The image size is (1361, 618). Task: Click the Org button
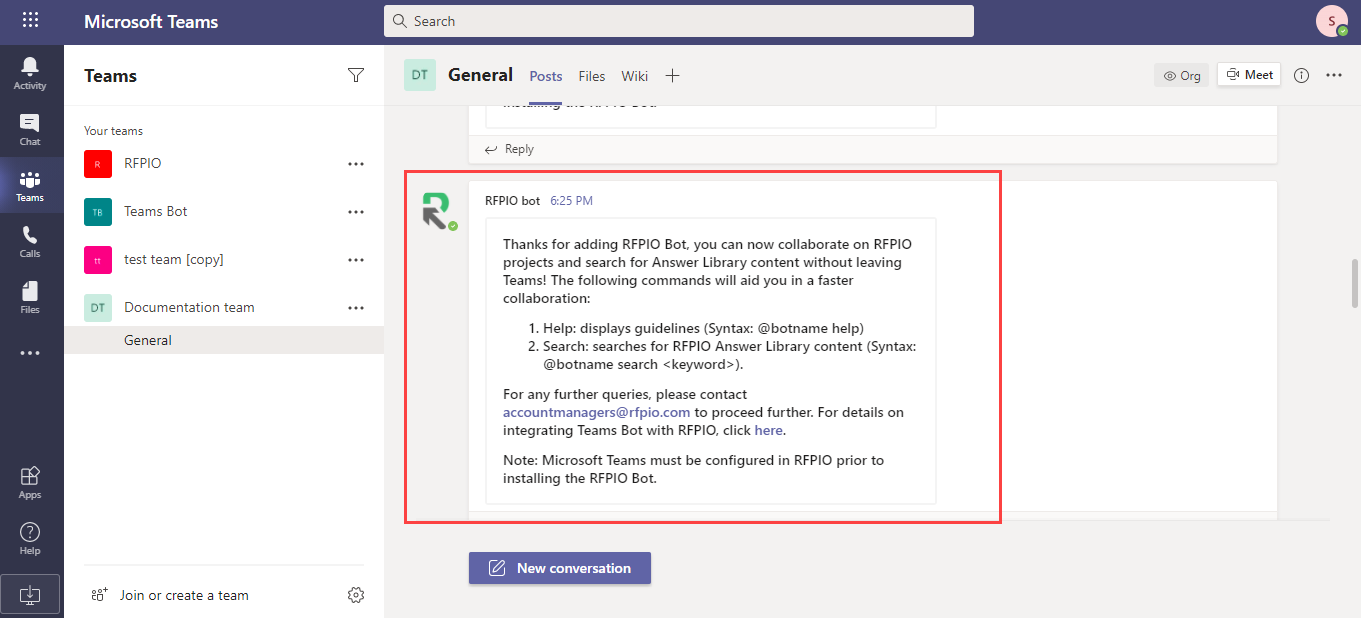pyautogui.click(x=1181, y=75)
